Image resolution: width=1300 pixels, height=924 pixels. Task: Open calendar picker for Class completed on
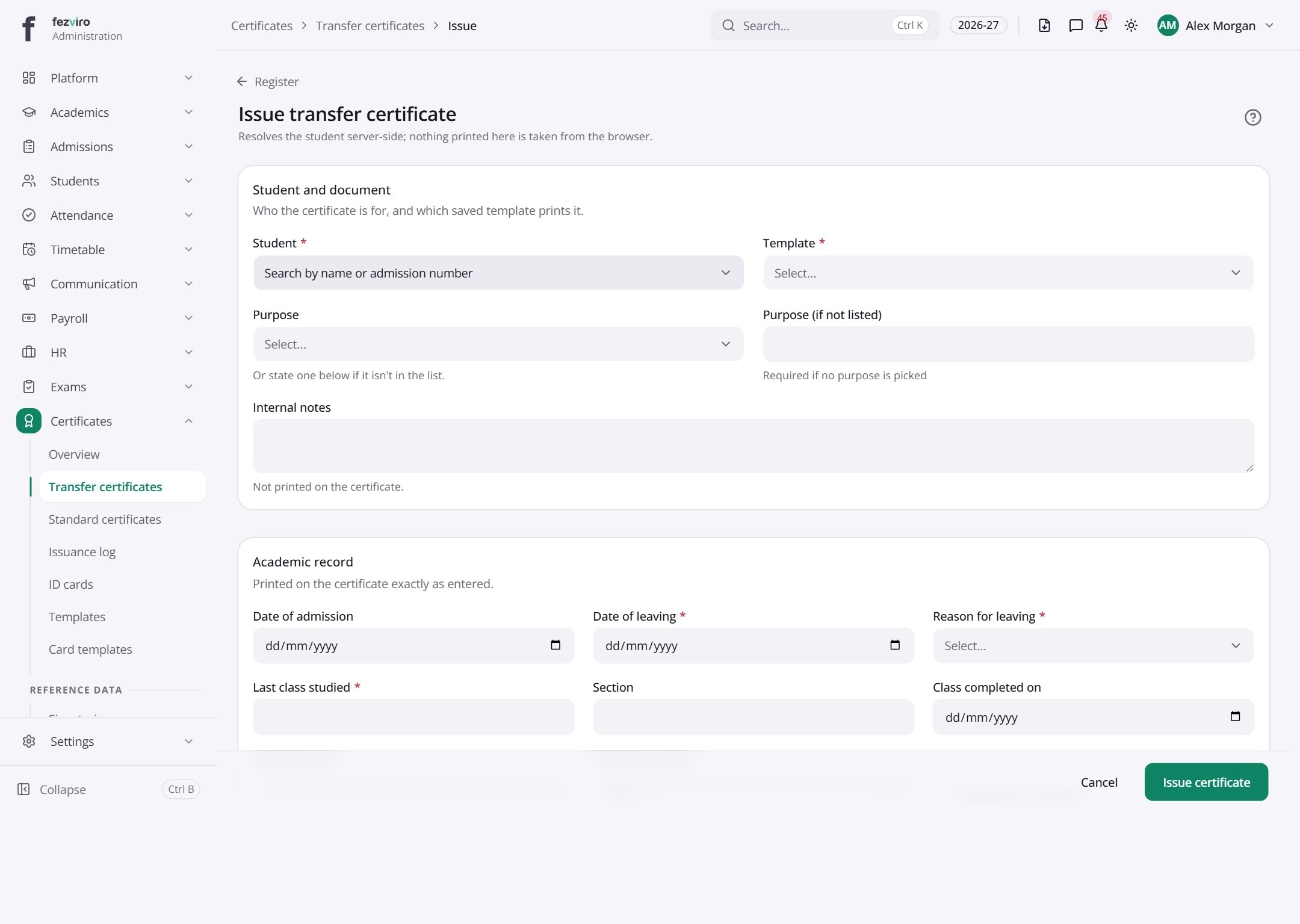coord(1235,716)
